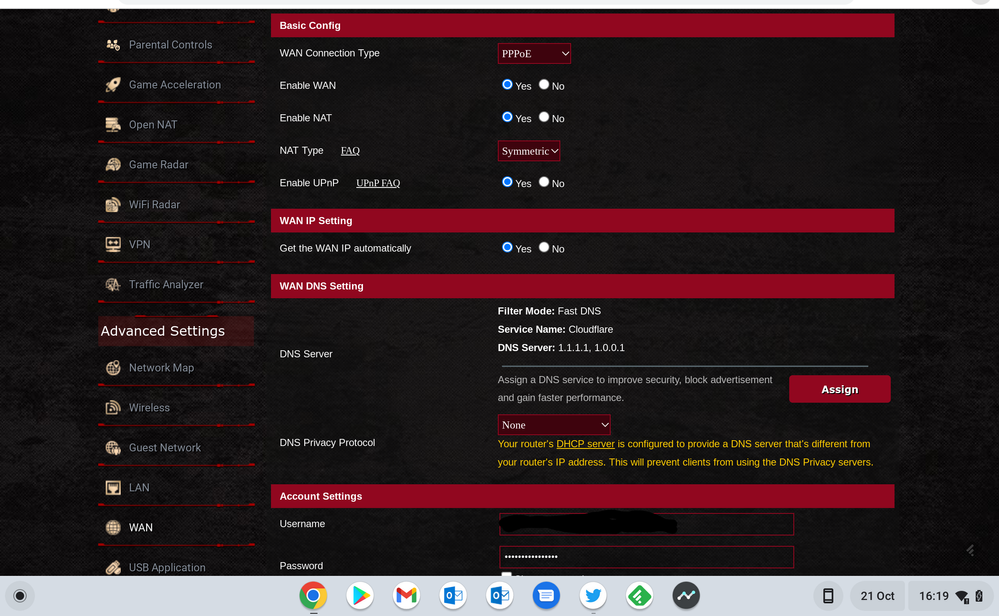Open the DNS Privacy Protocol dropdown
999x616 pixels.
554,425
